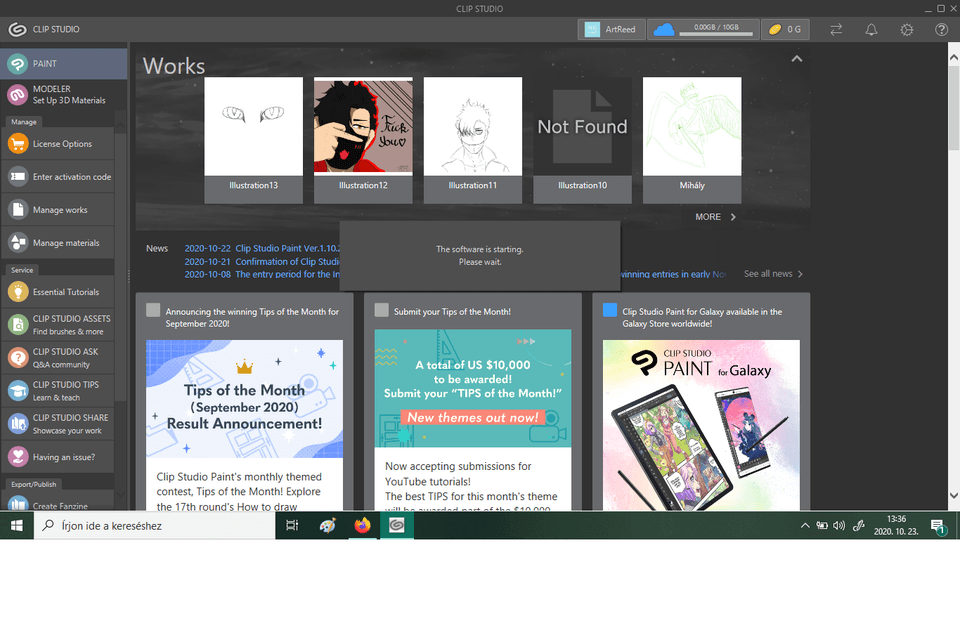Screen dimensions: 960x635
Task: Launch Firefox from the taskbar
Action: [x=362, y=524]
